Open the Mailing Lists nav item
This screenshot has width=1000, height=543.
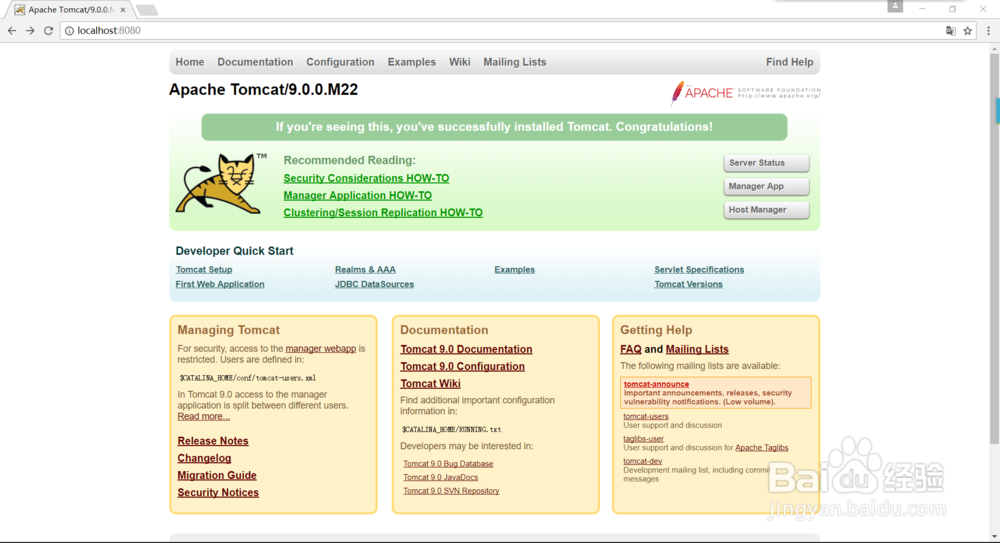(x=515, y=62)
